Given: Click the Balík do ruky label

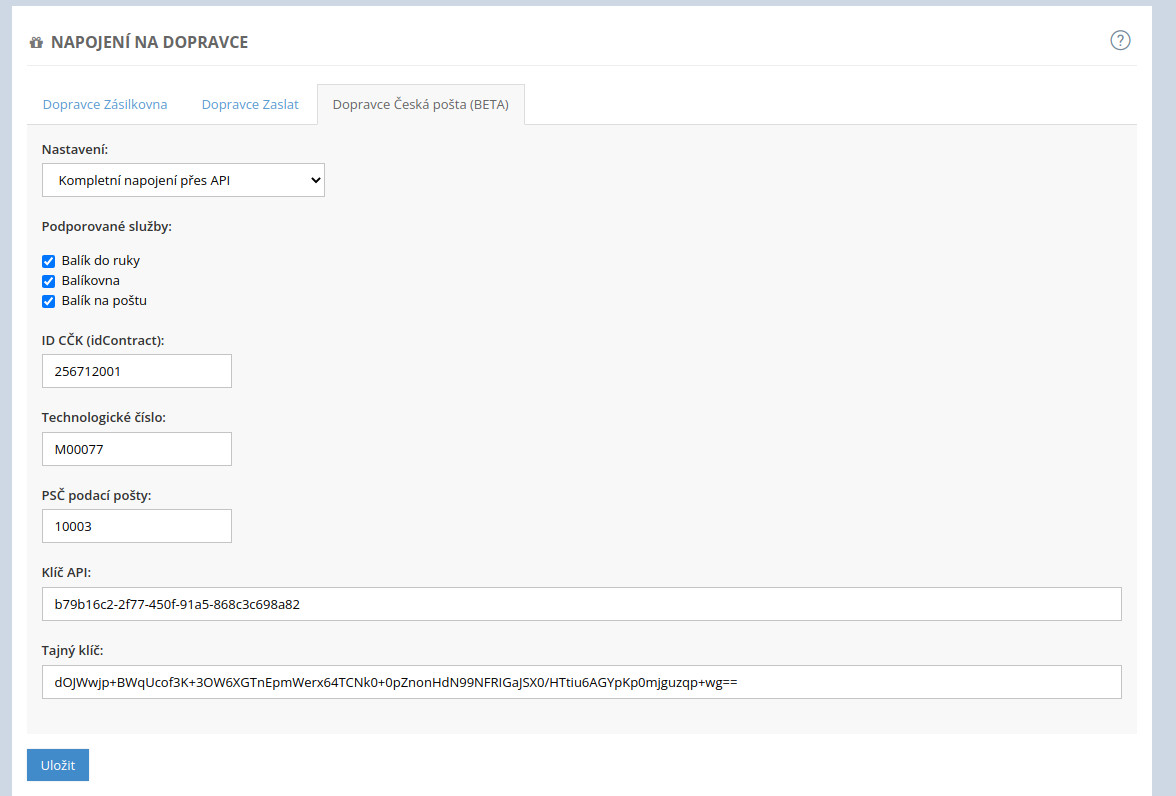Looking at the screenshot, I should pos(100,260).
